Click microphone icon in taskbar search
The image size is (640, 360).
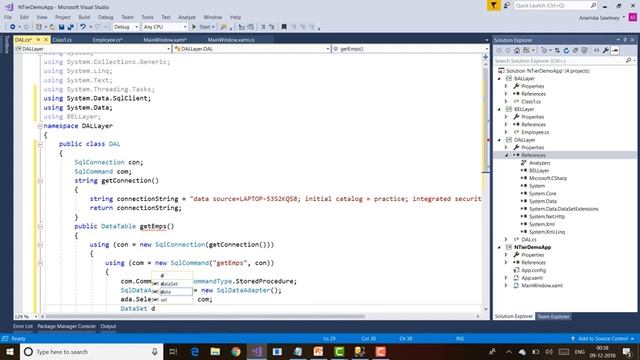coord(155,351)
